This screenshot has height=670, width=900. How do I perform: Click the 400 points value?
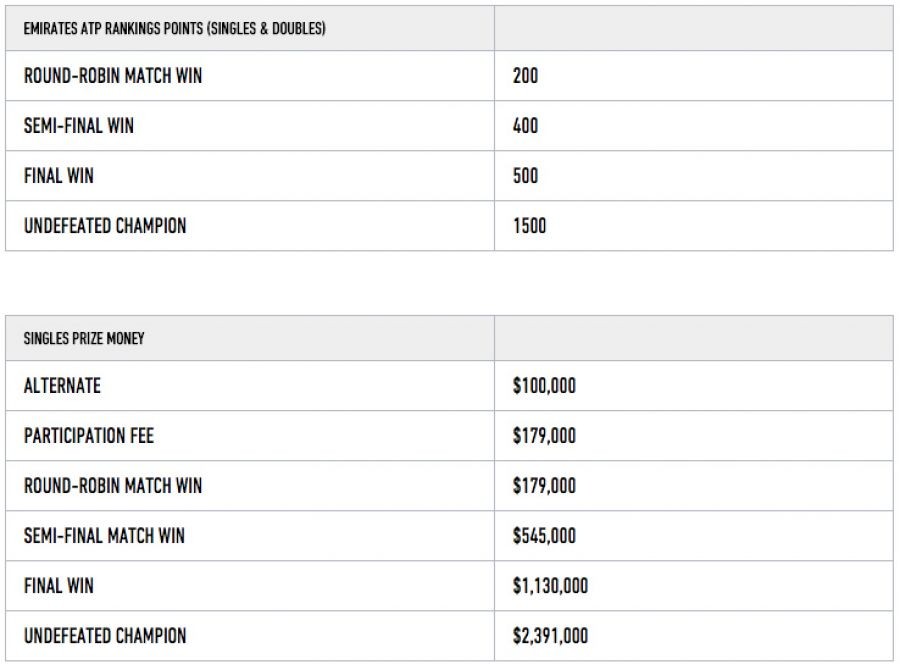point(525,126)
